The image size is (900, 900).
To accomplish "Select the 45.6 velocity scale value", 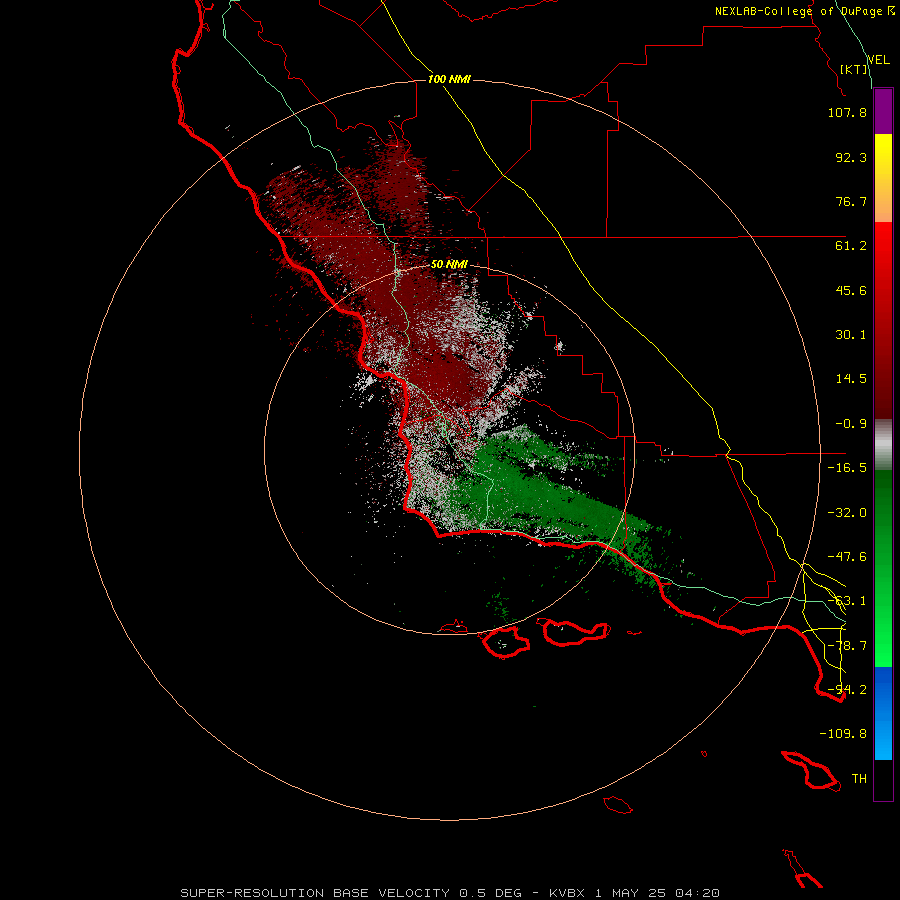I will click(851, 290).
